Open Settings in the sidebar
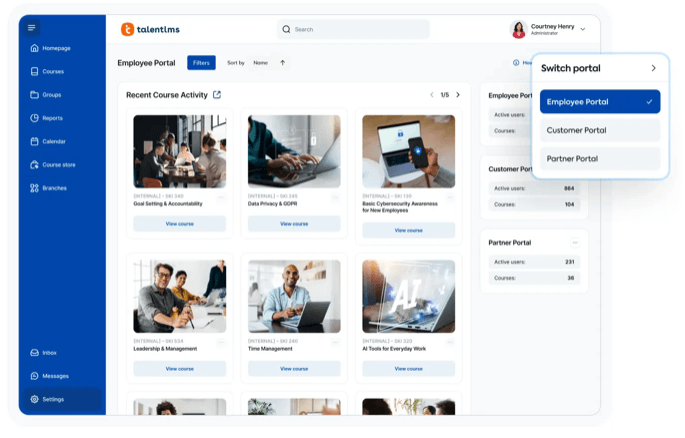 52,399
